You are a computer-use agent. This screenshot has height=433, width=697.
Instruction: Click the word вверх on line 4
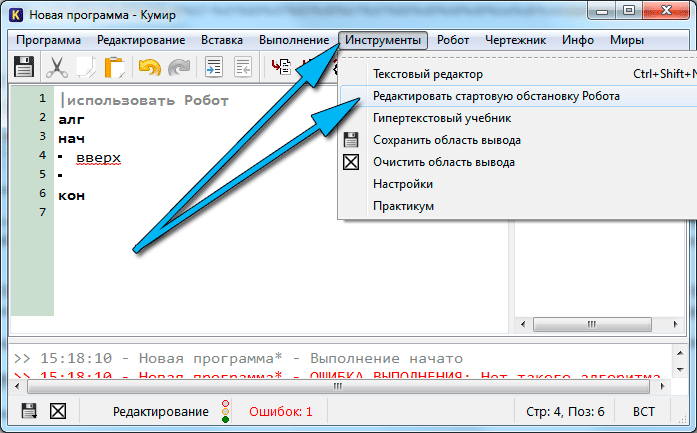[98, 157]
